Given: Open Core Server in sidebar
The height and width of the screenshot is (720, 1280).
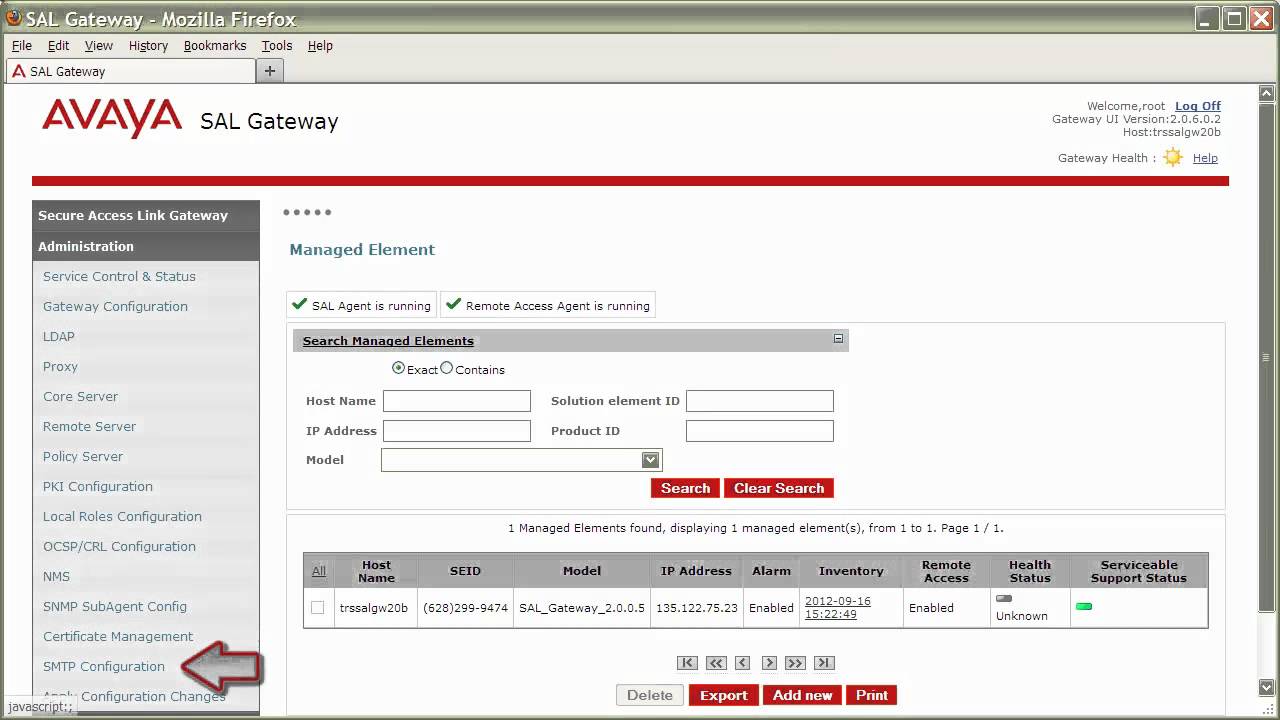Looking at the screenshot, I should 80,396.
